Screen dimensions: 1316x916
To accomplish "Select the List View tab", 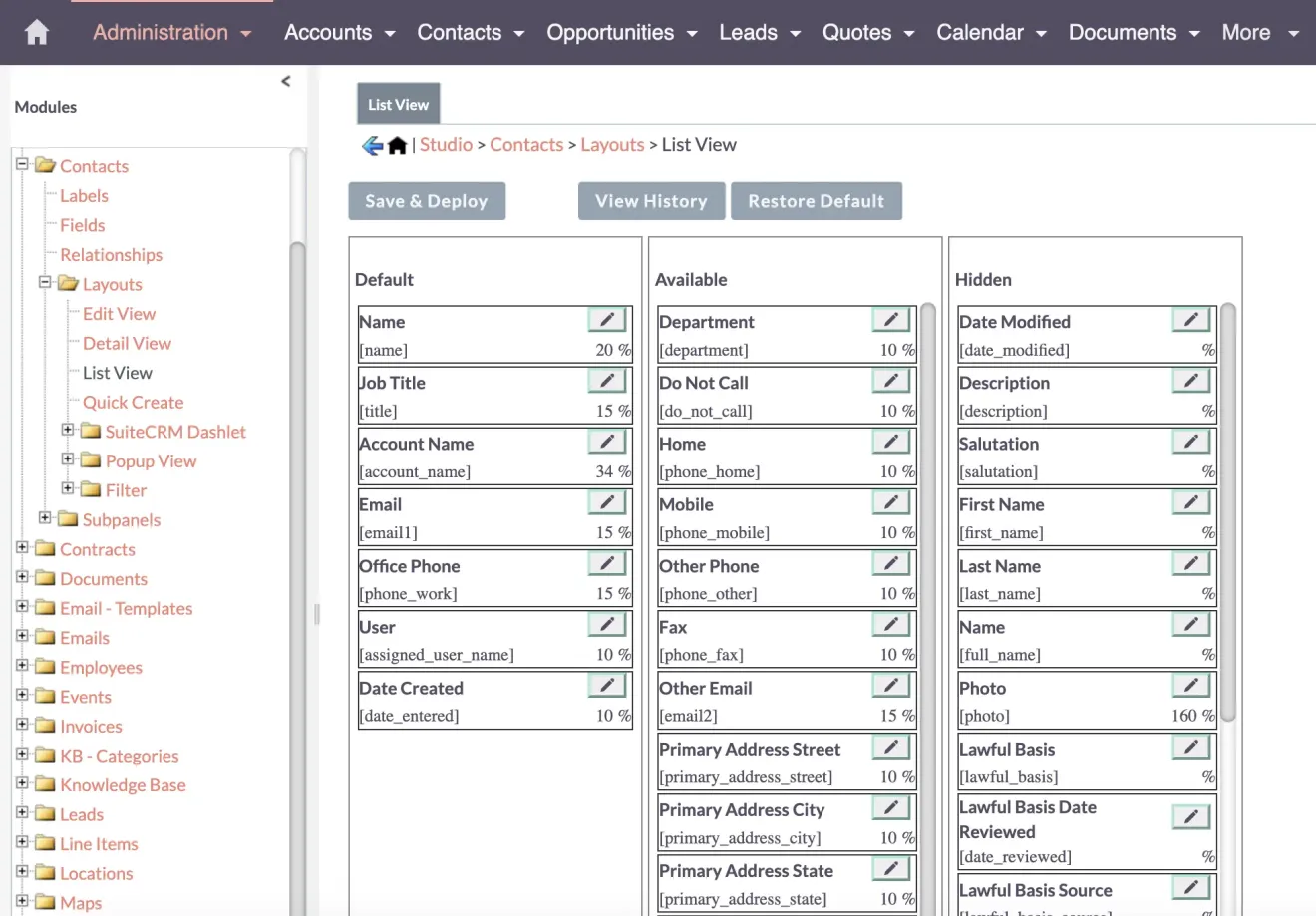I will [398, 103].
